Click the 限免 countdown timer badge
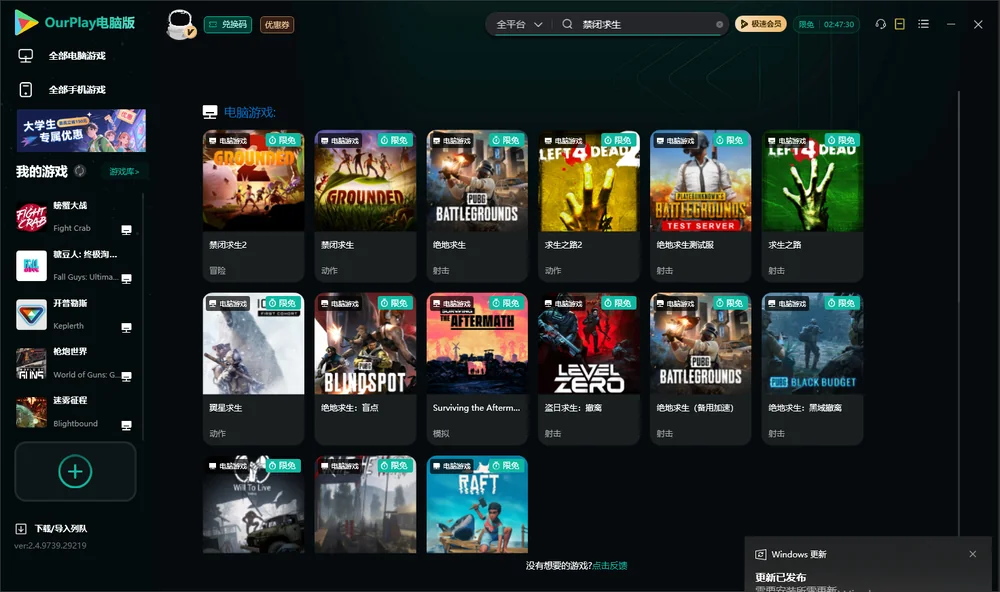The height and width of the screenshot is (592, 1000). point(826,24)
